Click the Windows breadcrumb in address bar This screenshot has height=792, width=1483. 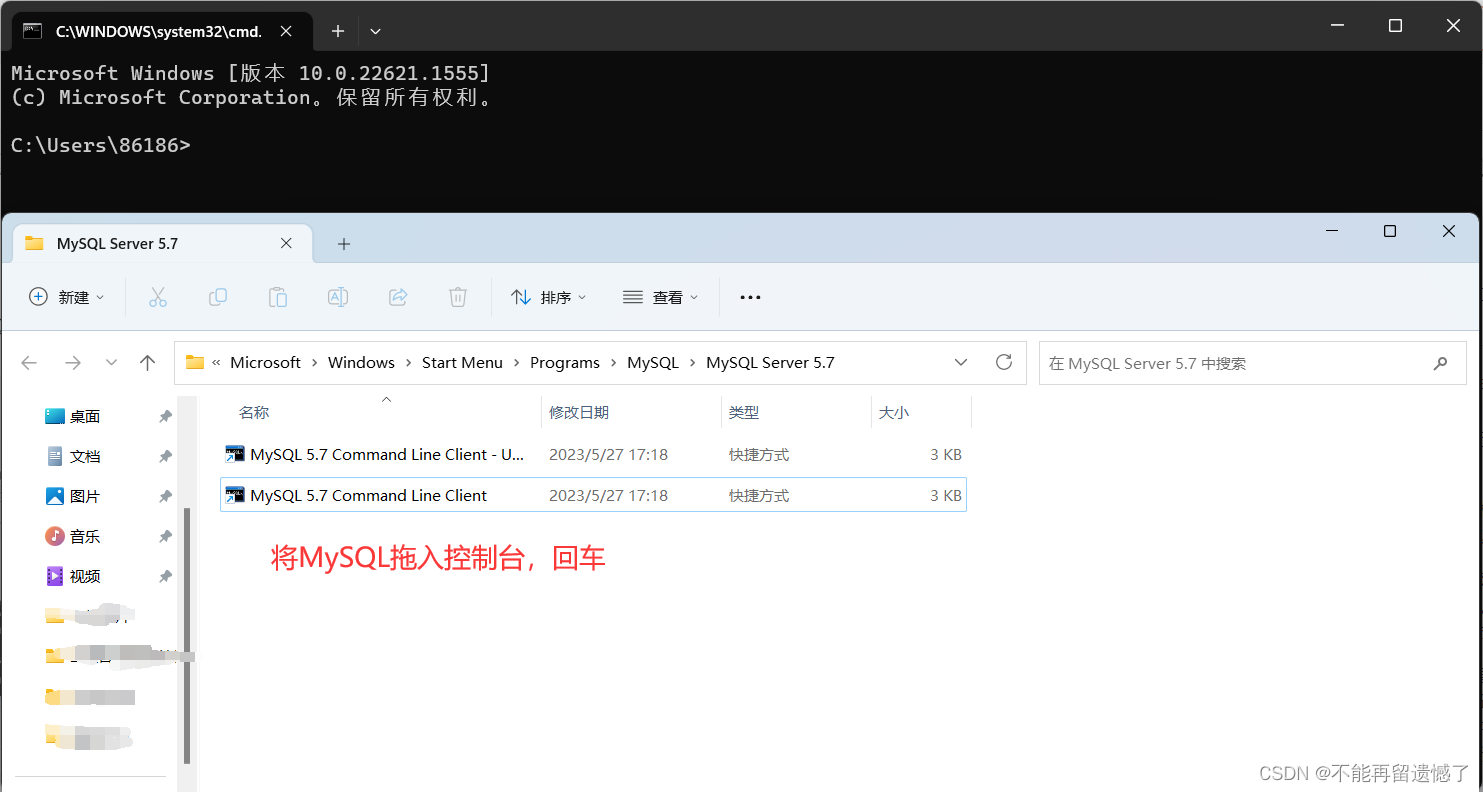361,363
